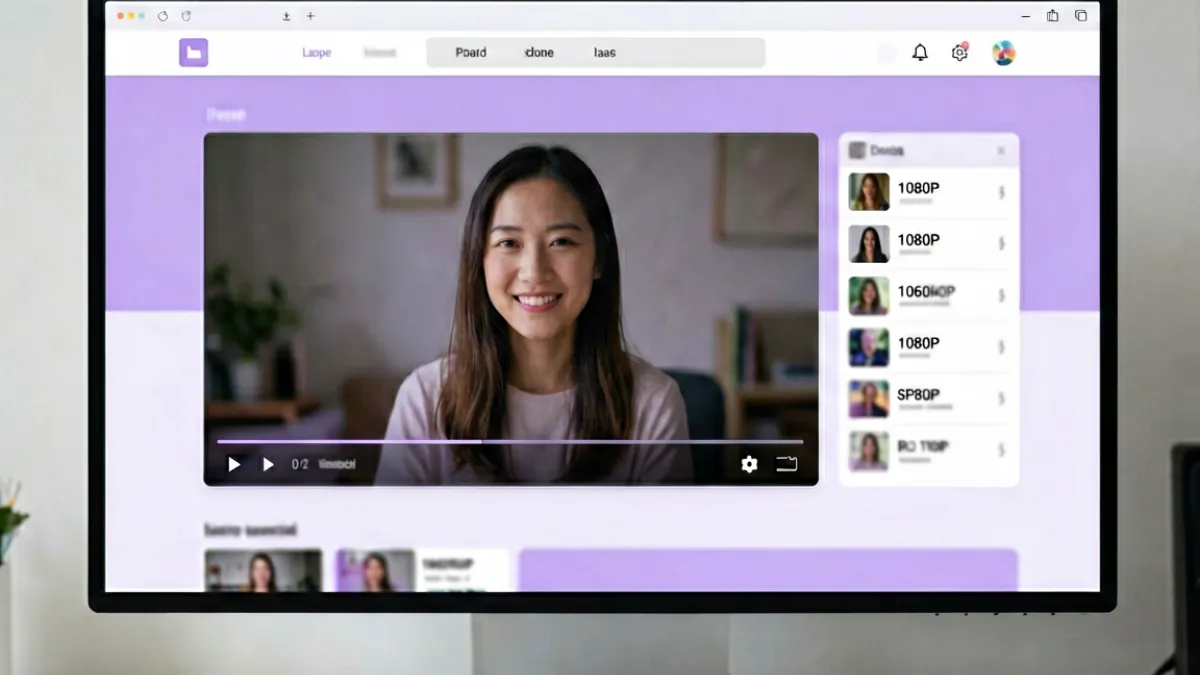Open the Lape navigation link
This screenshot has width=1200, height=675.
(x=317, y=53)
